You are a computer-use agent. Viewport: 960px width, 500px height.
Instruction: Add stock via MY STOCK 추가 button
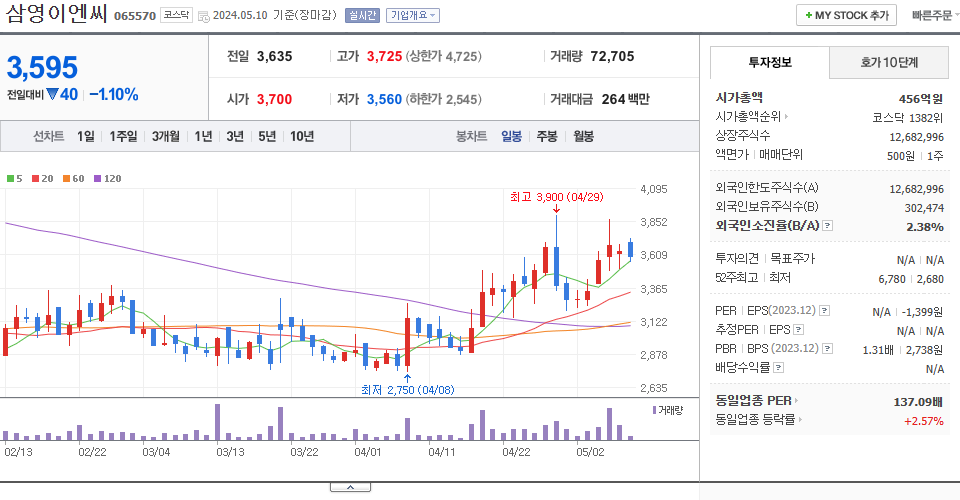coord(846,15)
